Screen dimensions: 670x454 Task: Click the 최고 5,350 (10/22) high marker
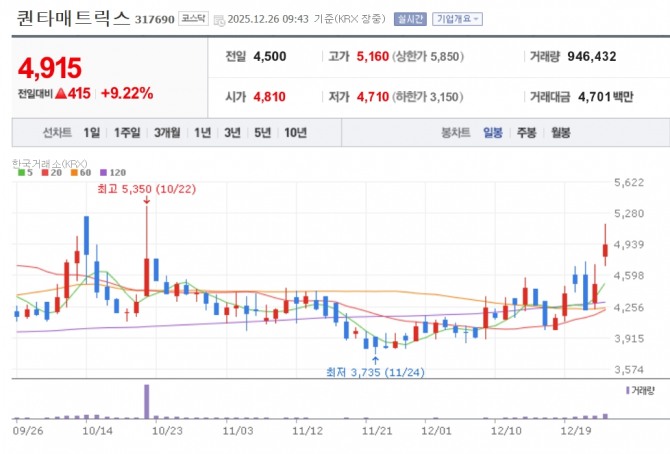tap(147, 189)
